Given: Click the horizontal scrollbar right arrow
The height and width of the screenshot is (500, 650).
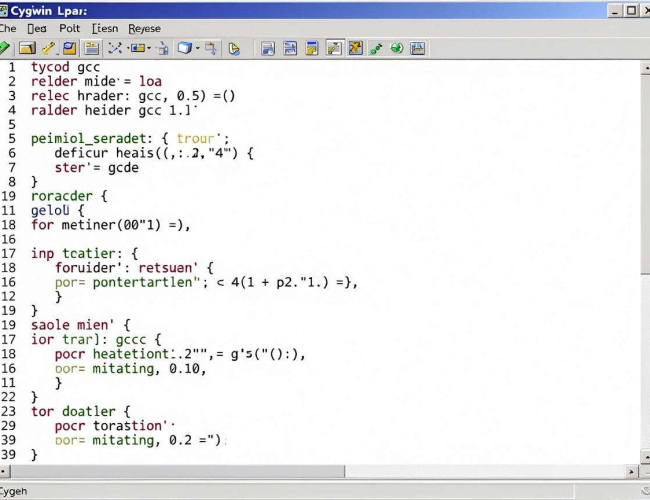Looking at the screenshot, I should [x=631, y=471].
